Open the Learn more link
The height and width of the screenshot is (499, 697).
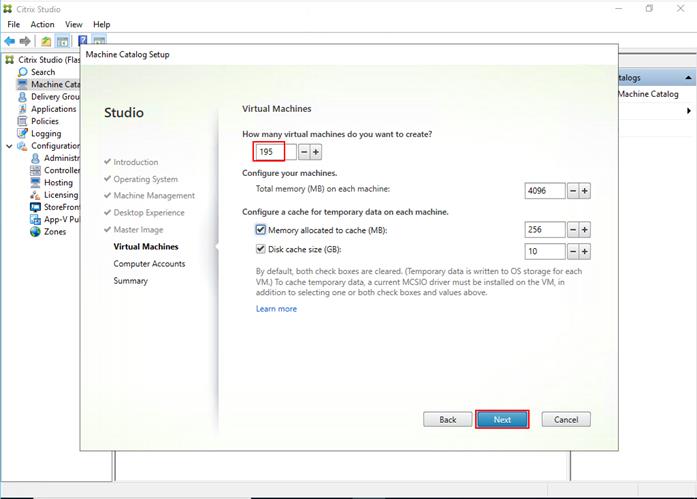coord(276,309)
